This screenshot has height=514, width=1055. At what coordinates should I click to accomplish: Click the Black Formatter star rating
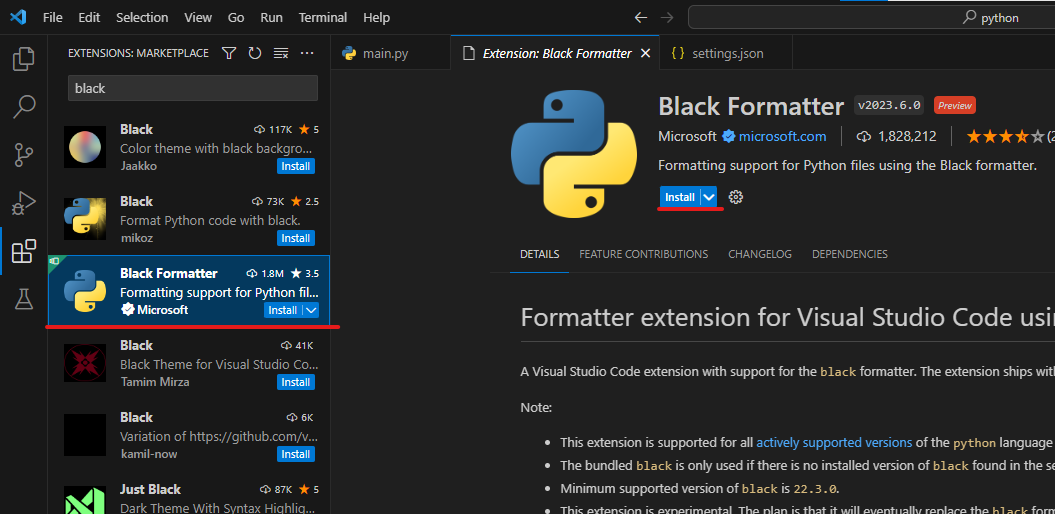click(1005, 137)
